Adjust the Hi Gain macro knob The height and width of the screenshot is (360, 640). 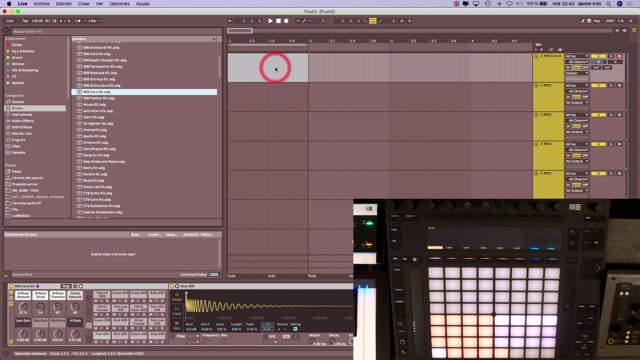click(75, 333)
